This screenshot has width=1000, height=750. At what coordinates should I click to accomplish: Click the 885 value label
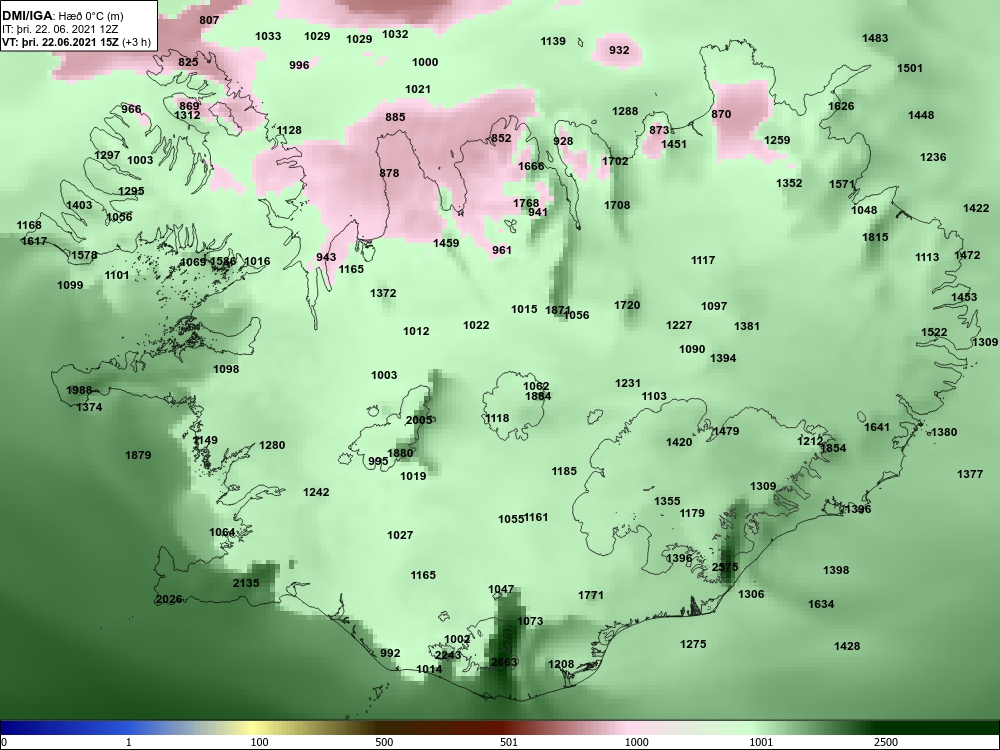point(395,117)
